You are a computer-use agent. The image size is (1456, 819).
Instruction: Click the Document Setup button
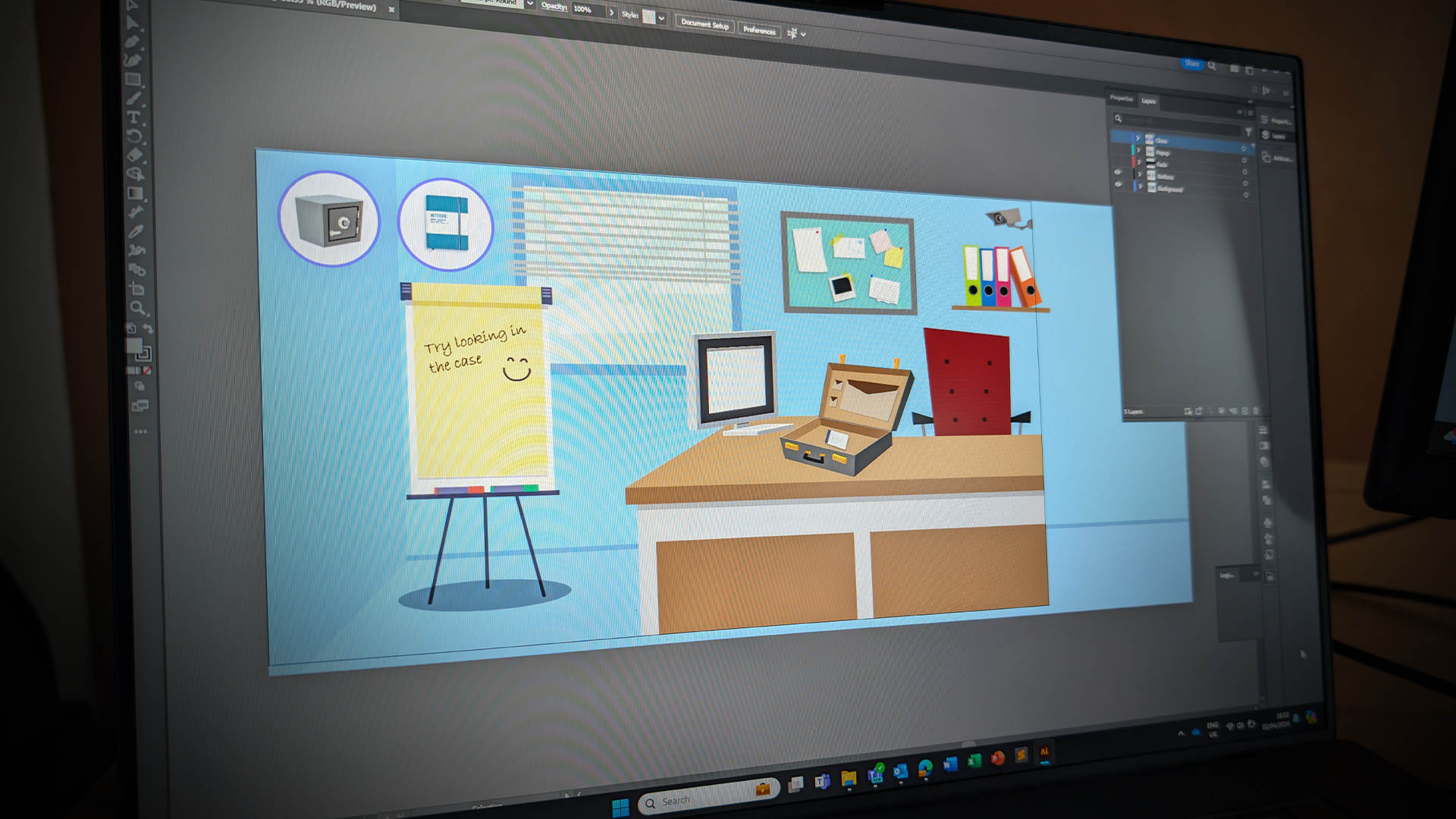(x=704, y=24)
